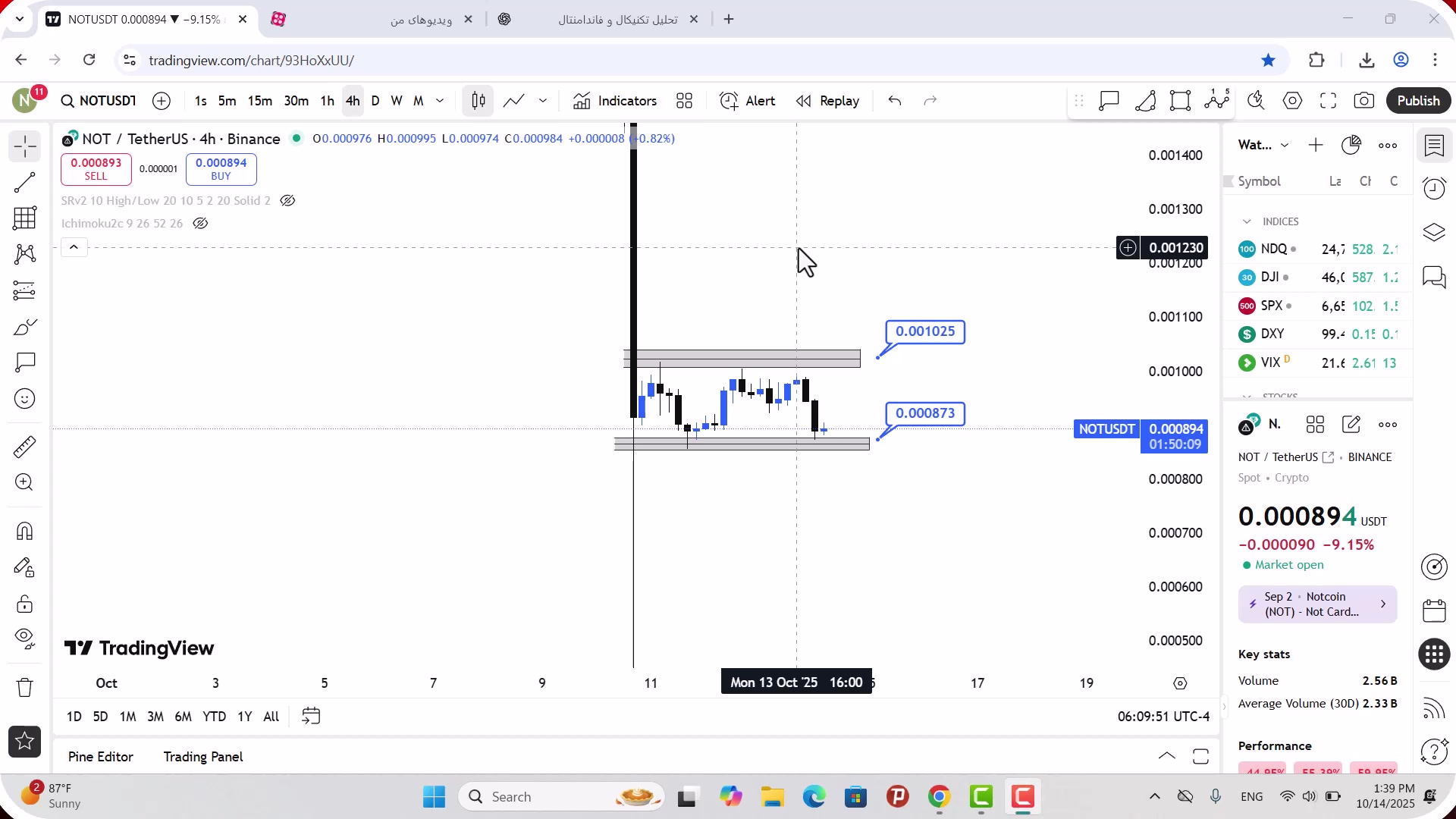Select the trend line drawing tool

25,183
